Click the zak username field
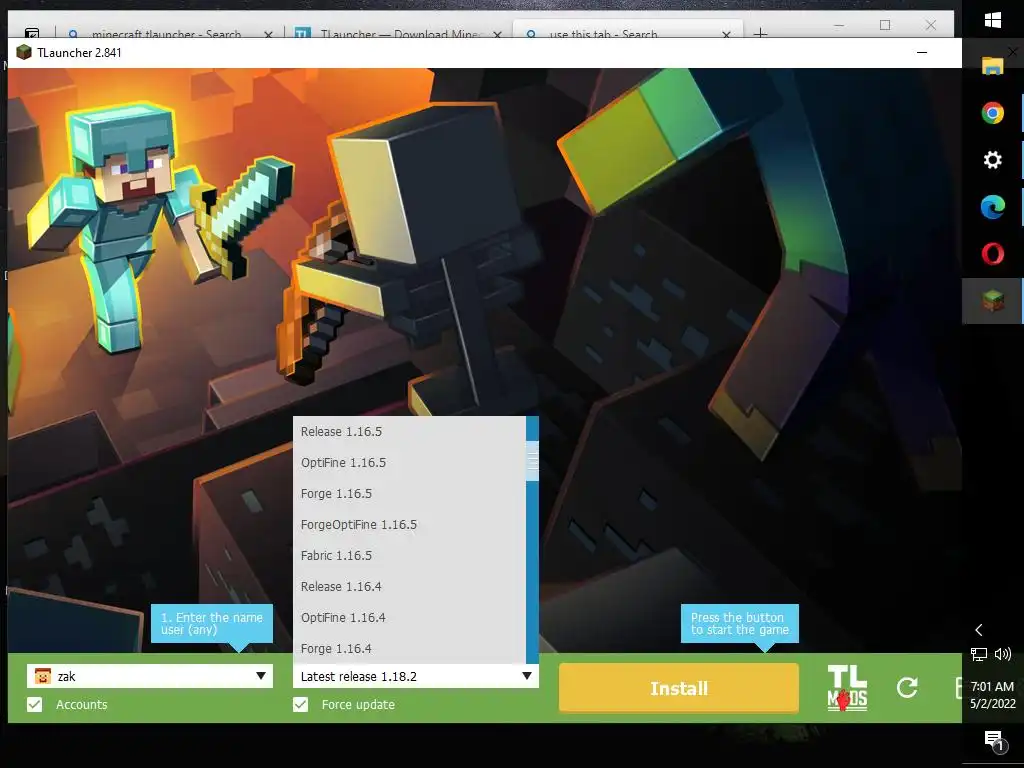 click(x=150, y=676)
